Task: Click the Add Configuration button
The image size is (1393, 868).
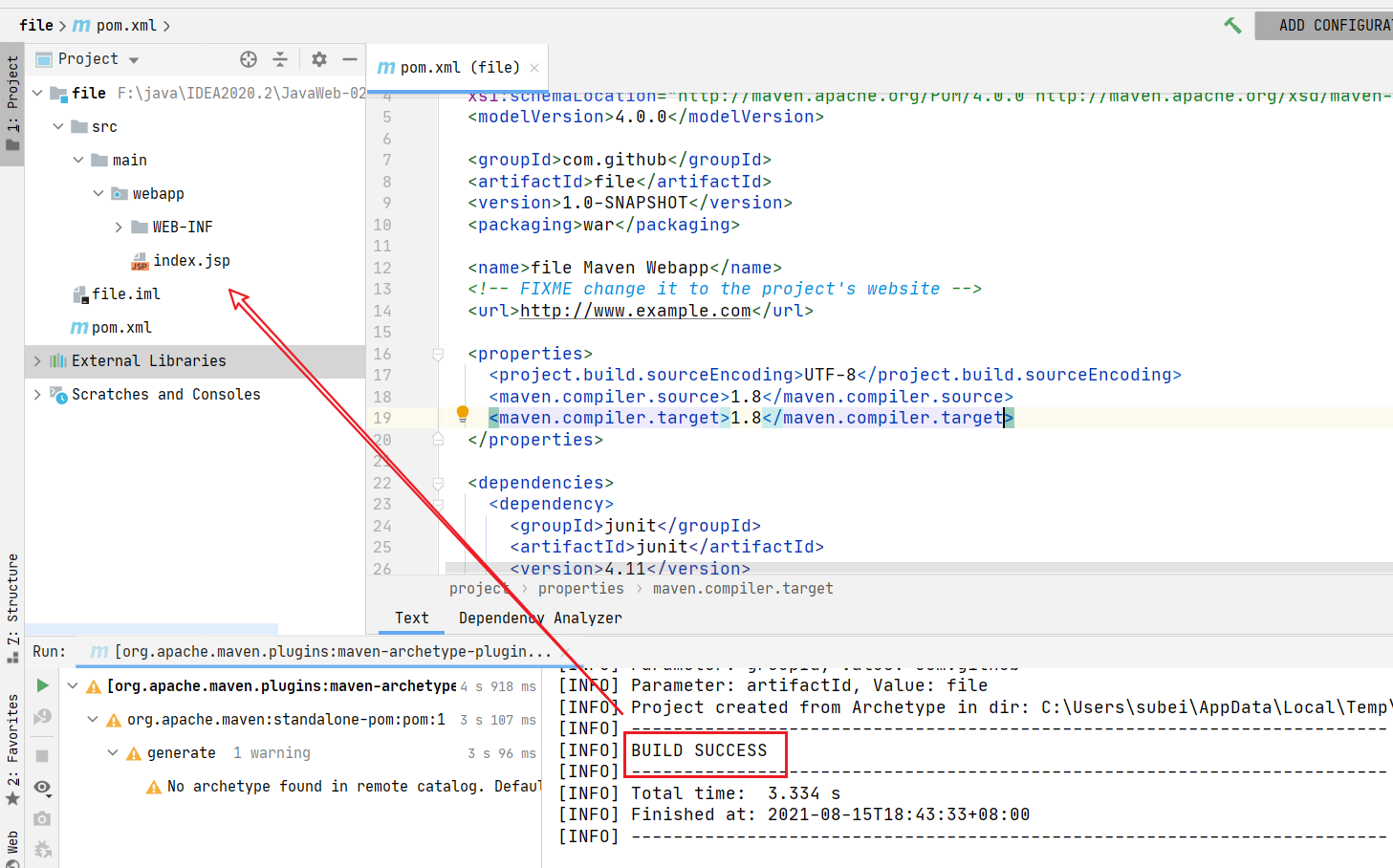Action: 1329,26
